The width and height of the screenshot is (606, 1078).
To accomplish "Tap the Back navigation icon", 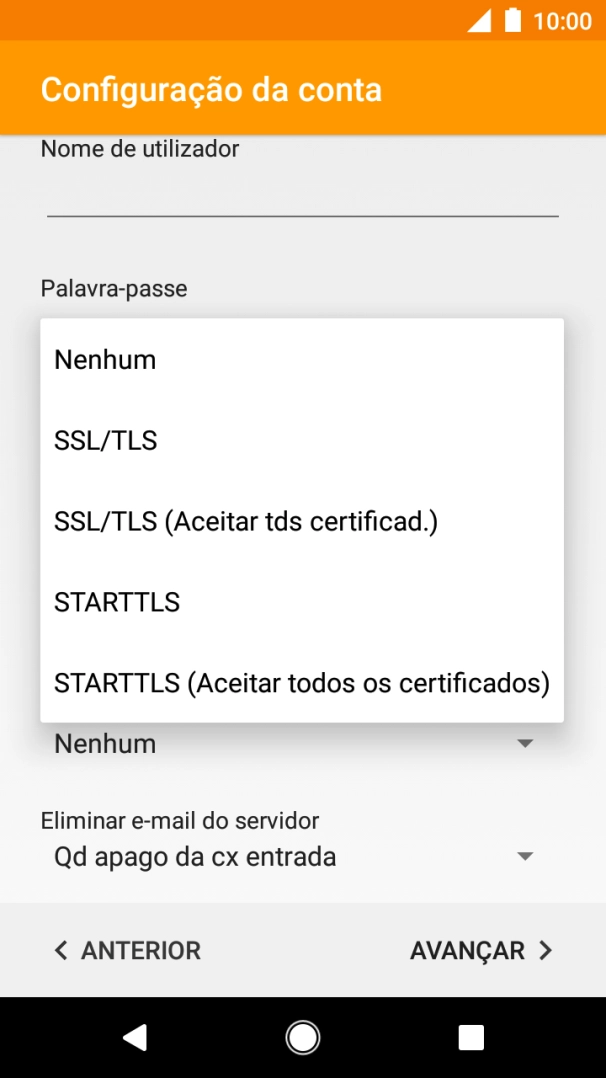I will click(135, 1037).
